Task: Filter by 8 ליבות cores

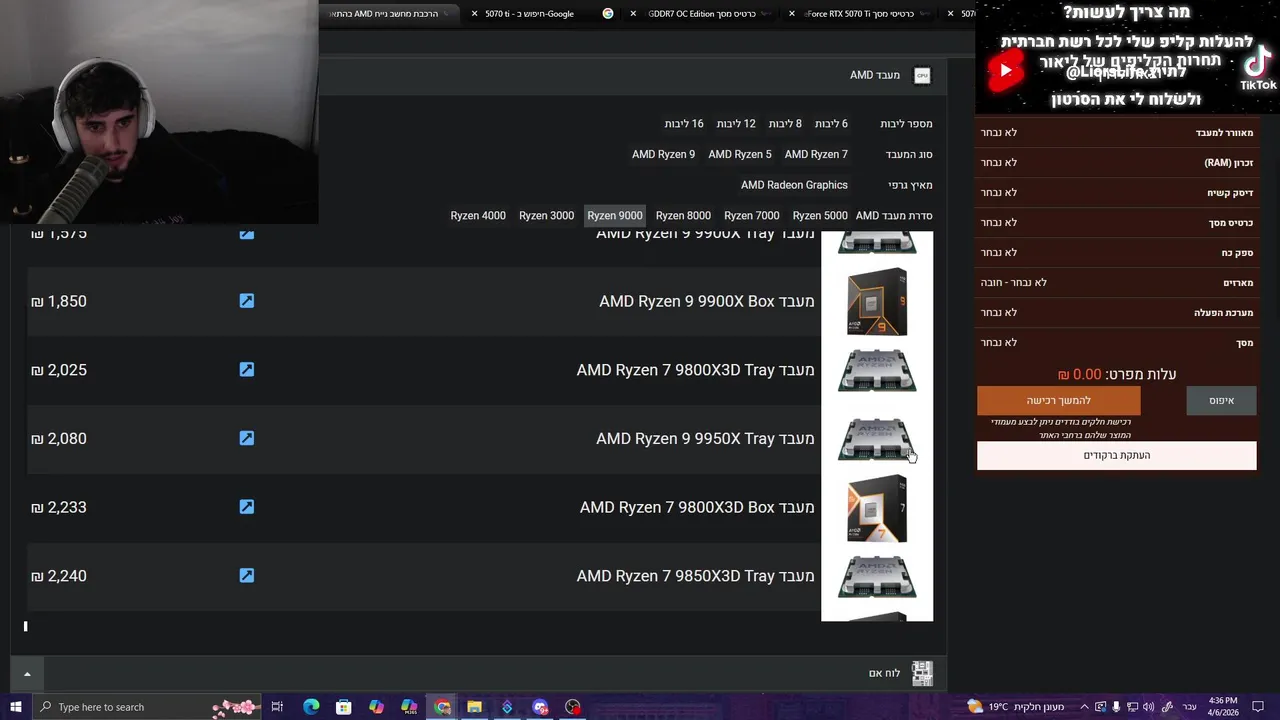Action: click(x=785, y=124)
